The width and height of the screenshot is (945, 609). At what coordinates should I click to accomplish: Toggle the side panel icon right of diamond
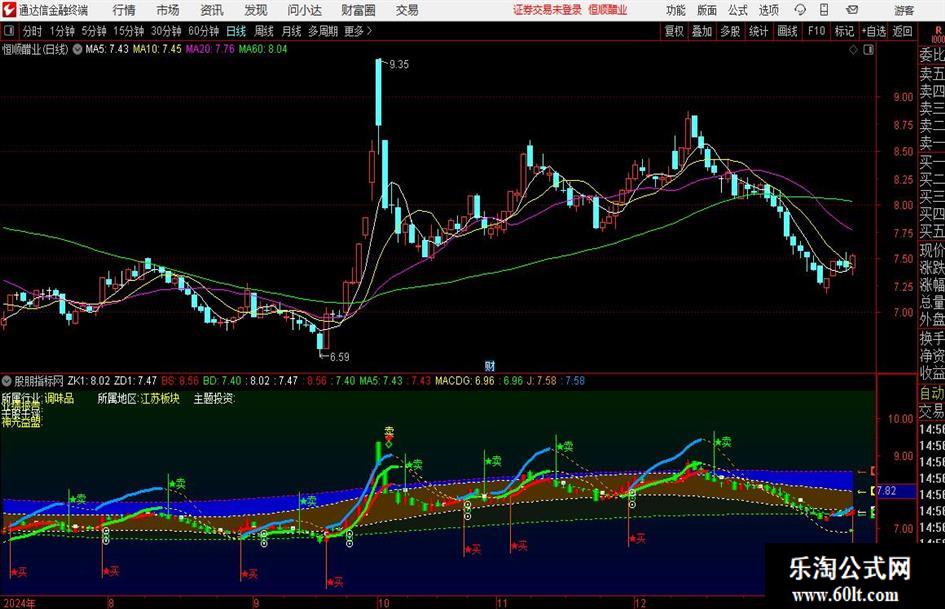pos(868,50)
